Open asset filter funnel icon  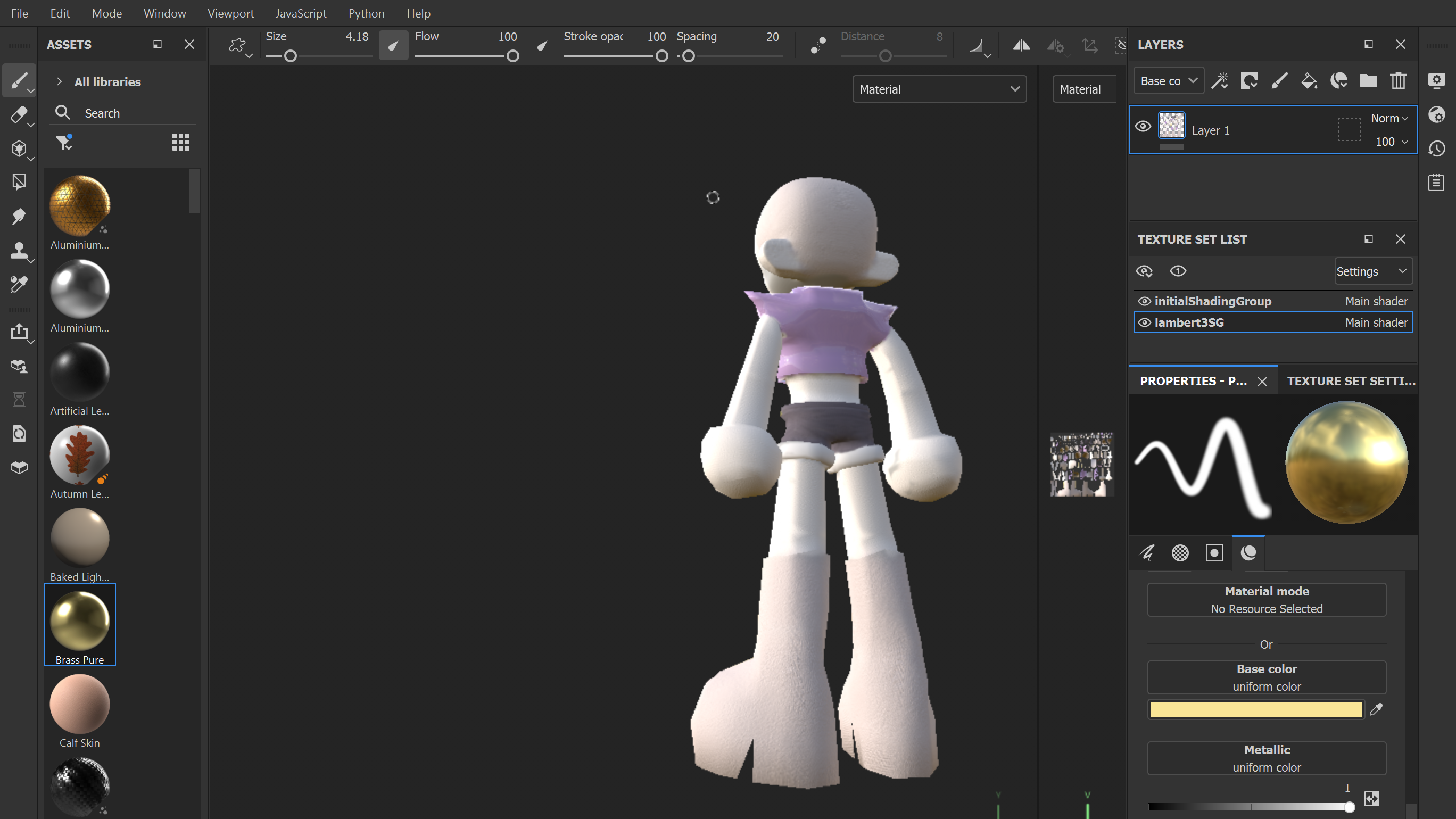[x=64, y=142]
